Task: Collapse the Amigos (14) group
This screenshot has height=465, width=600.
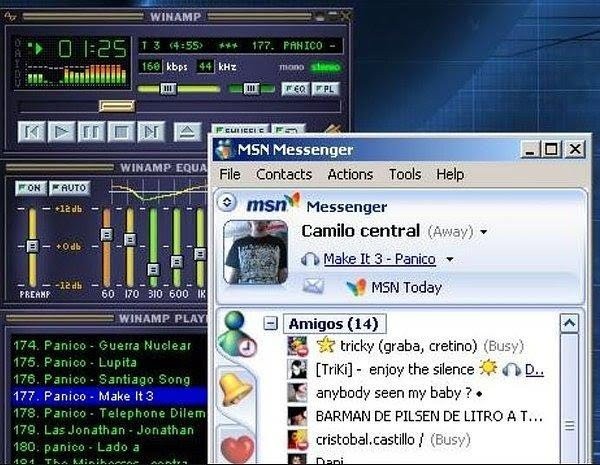Action: (x=270, y=323)
